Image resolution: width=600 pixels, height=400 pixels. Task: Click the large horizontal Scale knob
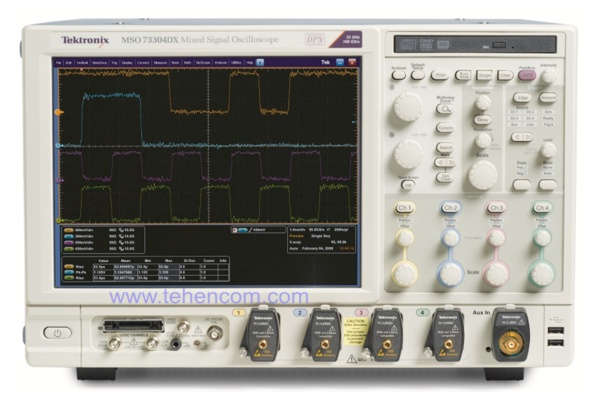(x=483, y=175)
